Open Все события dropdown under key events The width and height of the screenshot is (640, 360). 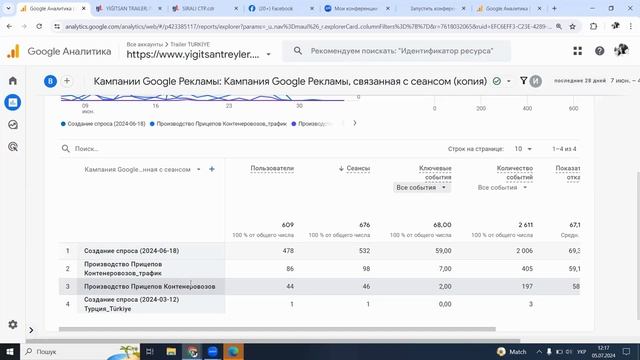[x=421, y=187]
